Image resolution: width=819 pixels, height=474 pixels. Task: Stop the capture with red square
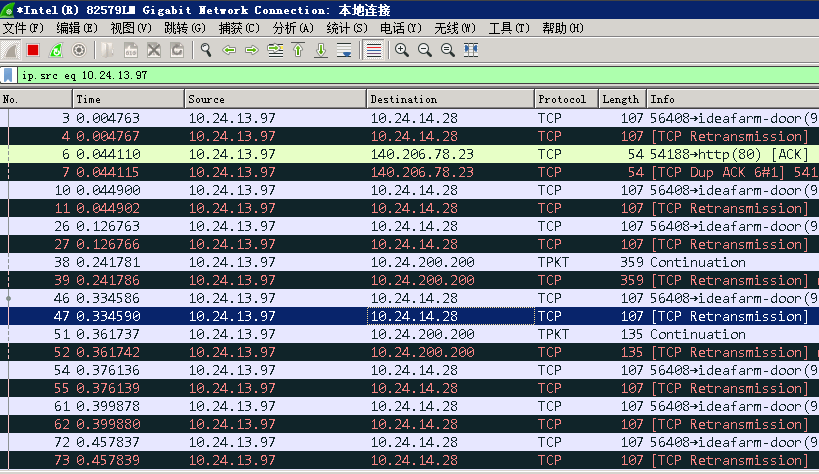coord(33,50)
